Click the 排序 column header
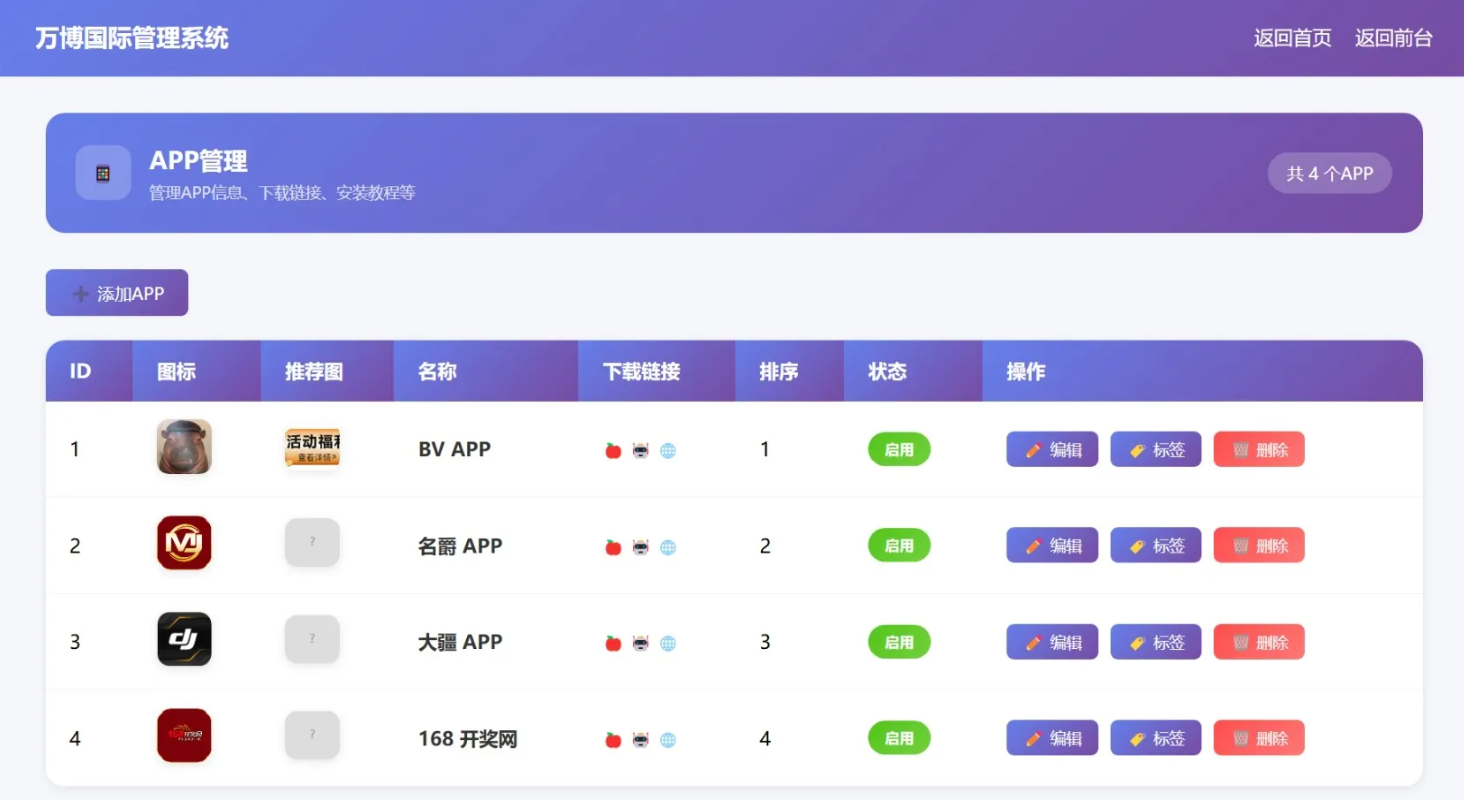 779,372
